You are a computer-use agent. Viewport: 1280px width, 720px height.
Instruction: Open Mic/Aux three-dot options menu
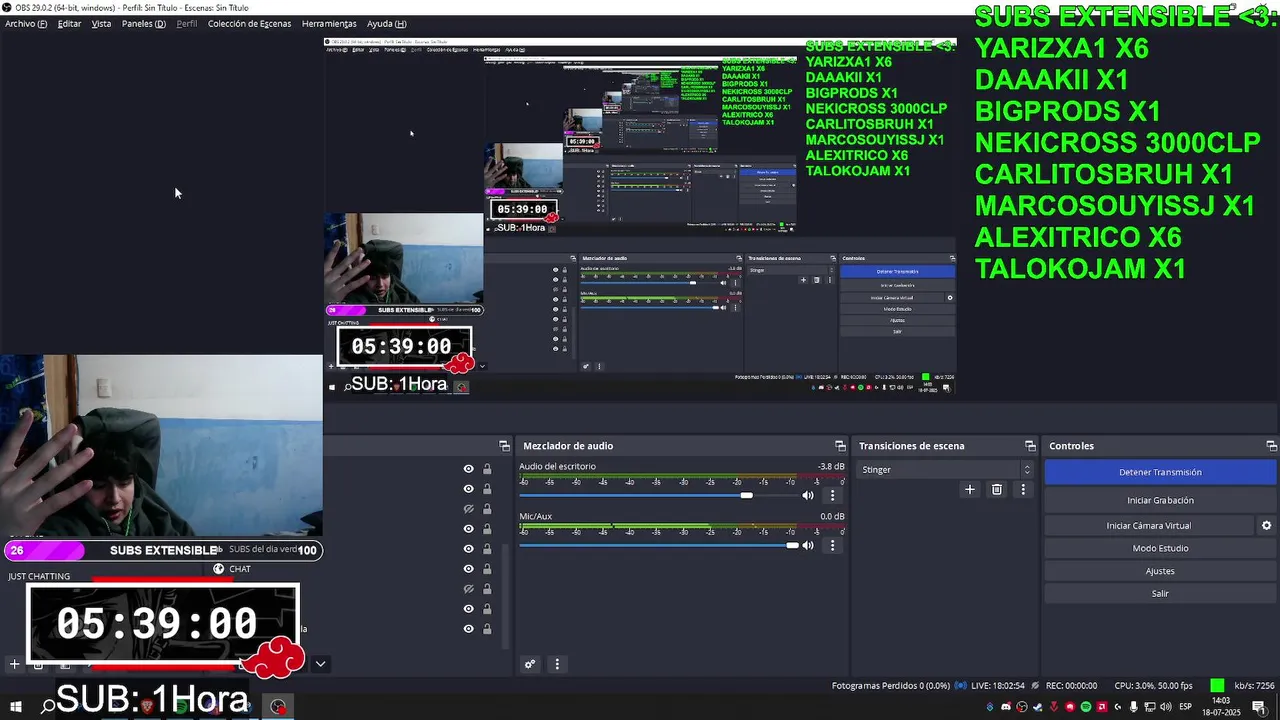(832, 545)
